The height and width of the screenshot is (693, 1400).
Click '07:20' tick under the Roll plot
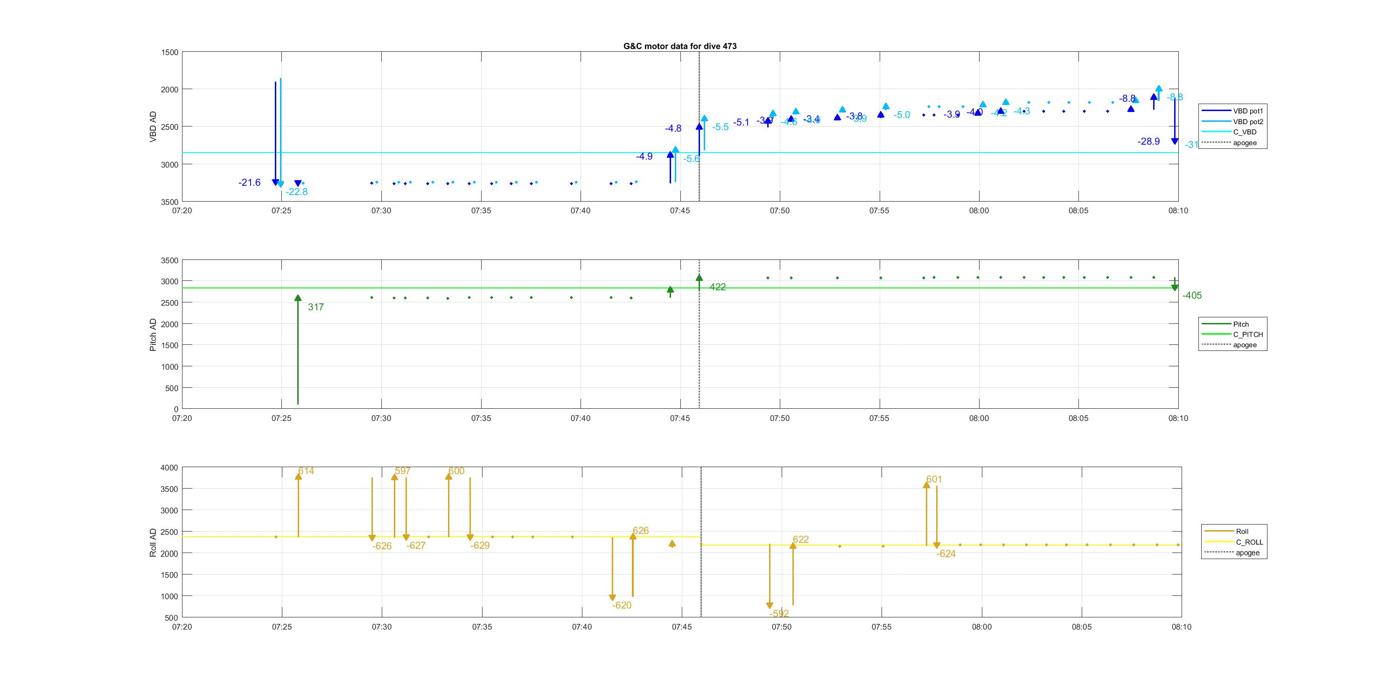[182, 627]
